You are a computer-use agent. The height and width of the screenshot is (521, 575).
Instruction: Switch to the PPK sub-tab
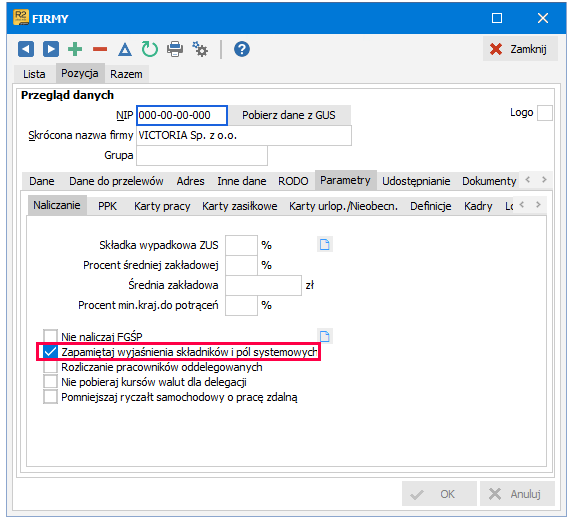[x=107, y=206]
